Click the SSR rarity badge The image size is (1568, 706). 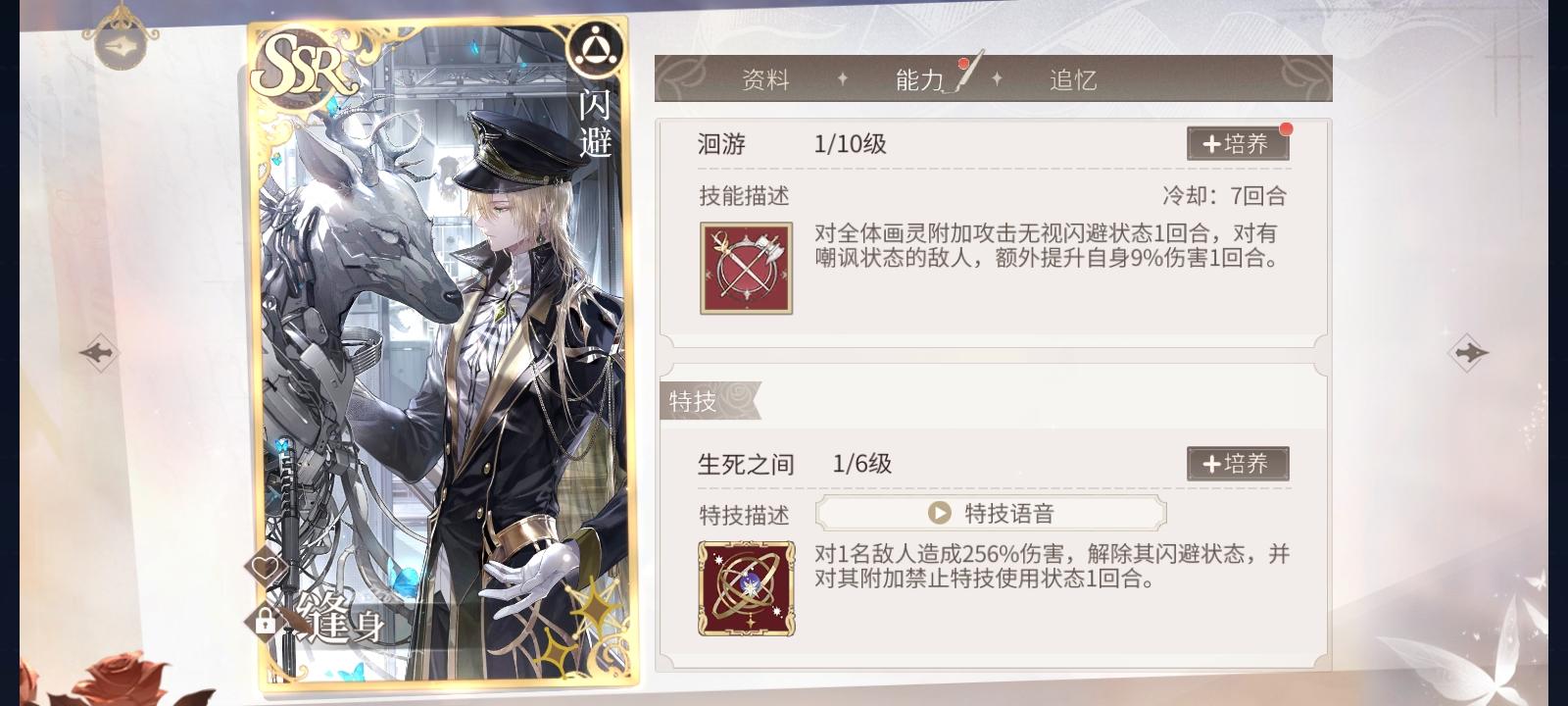point(304,67)
